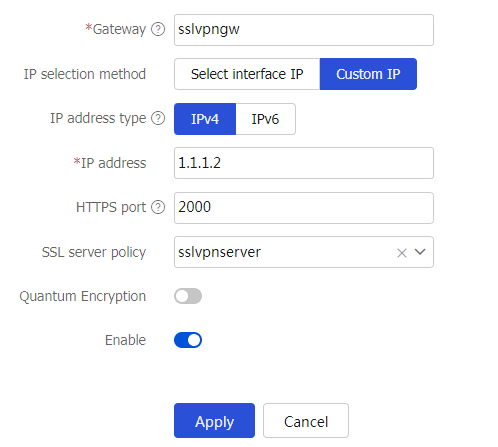Click the Quantum Encryption label

click(83, 296)
